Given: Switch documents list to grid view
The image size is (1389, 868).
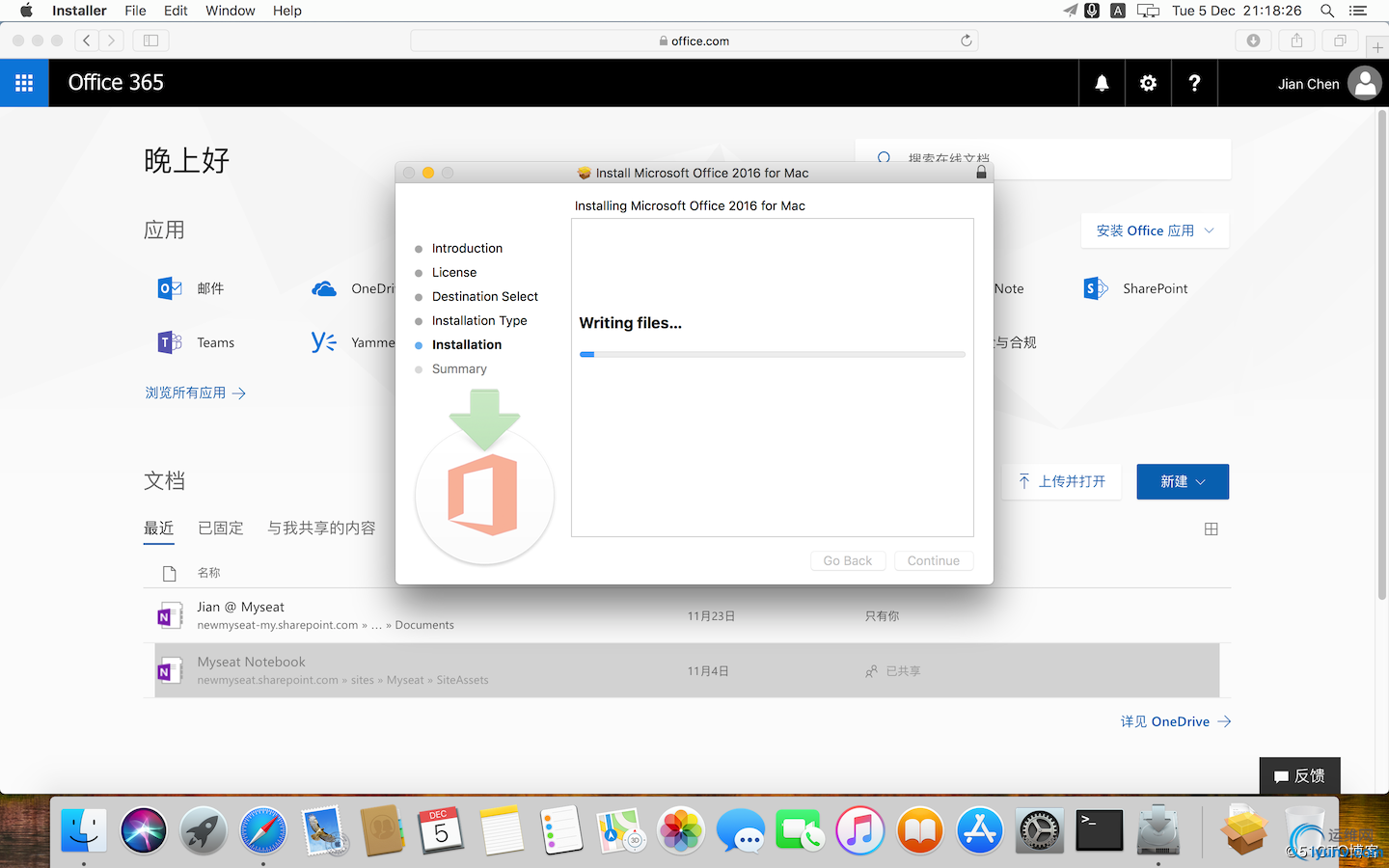Looking at the screenshot, I should pos(1212,529).
